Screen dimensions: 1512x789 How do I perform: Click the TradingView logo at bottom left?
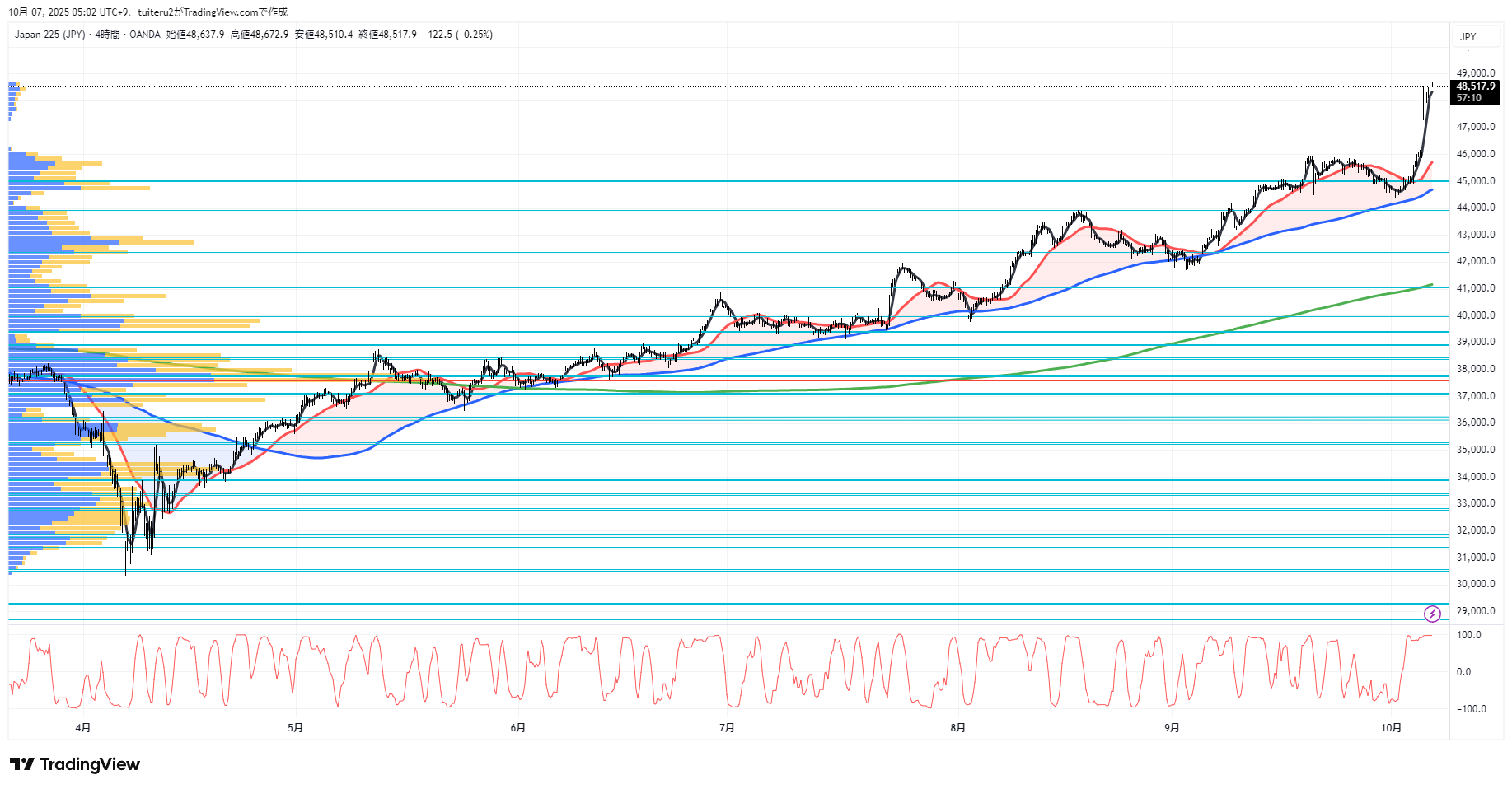[x=75, y=764]
